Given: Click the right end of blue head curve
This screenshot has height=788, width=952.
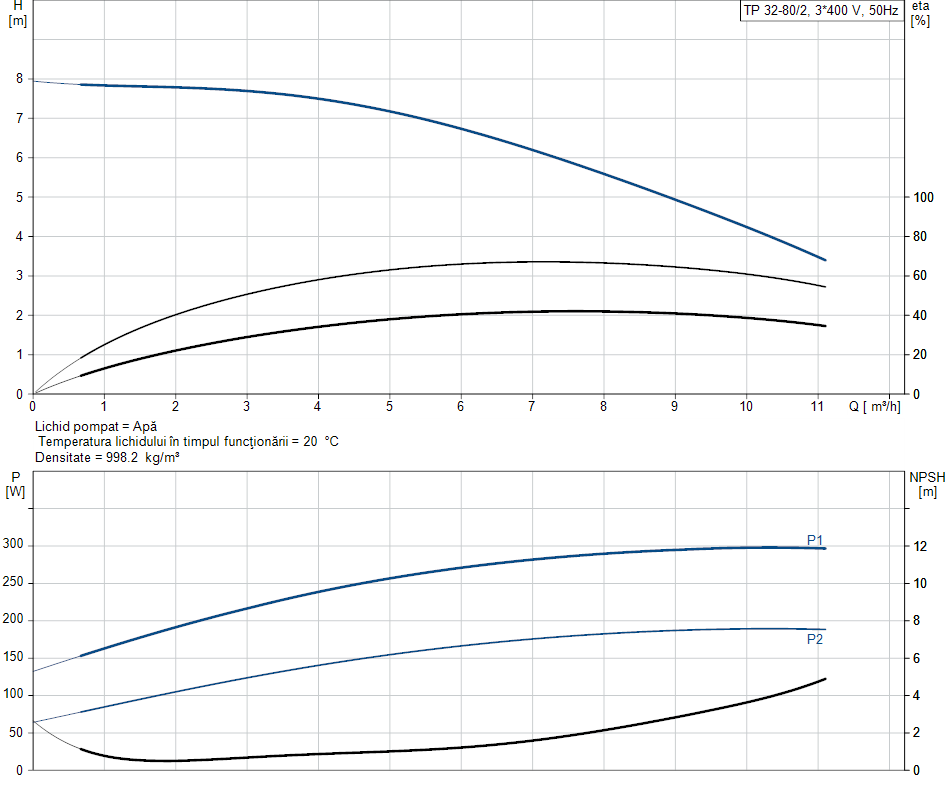Looking at the screenshot, I should click(x=825, y=260).
